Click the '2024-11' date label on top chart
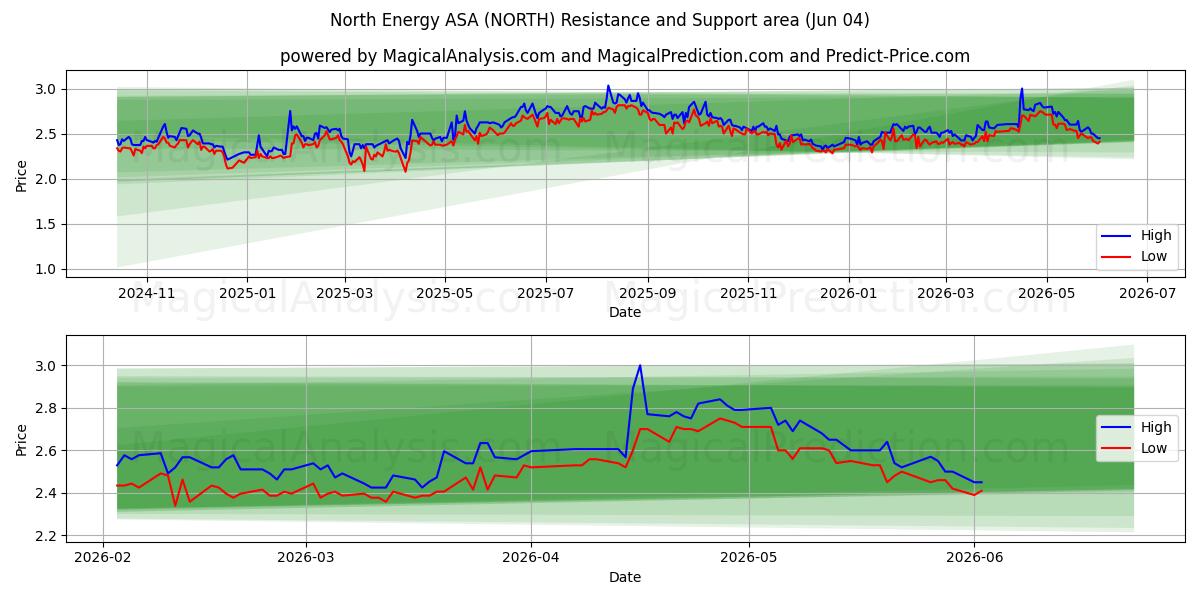Viewport: 1200px width, 600px height. click(x=147, y=294)
